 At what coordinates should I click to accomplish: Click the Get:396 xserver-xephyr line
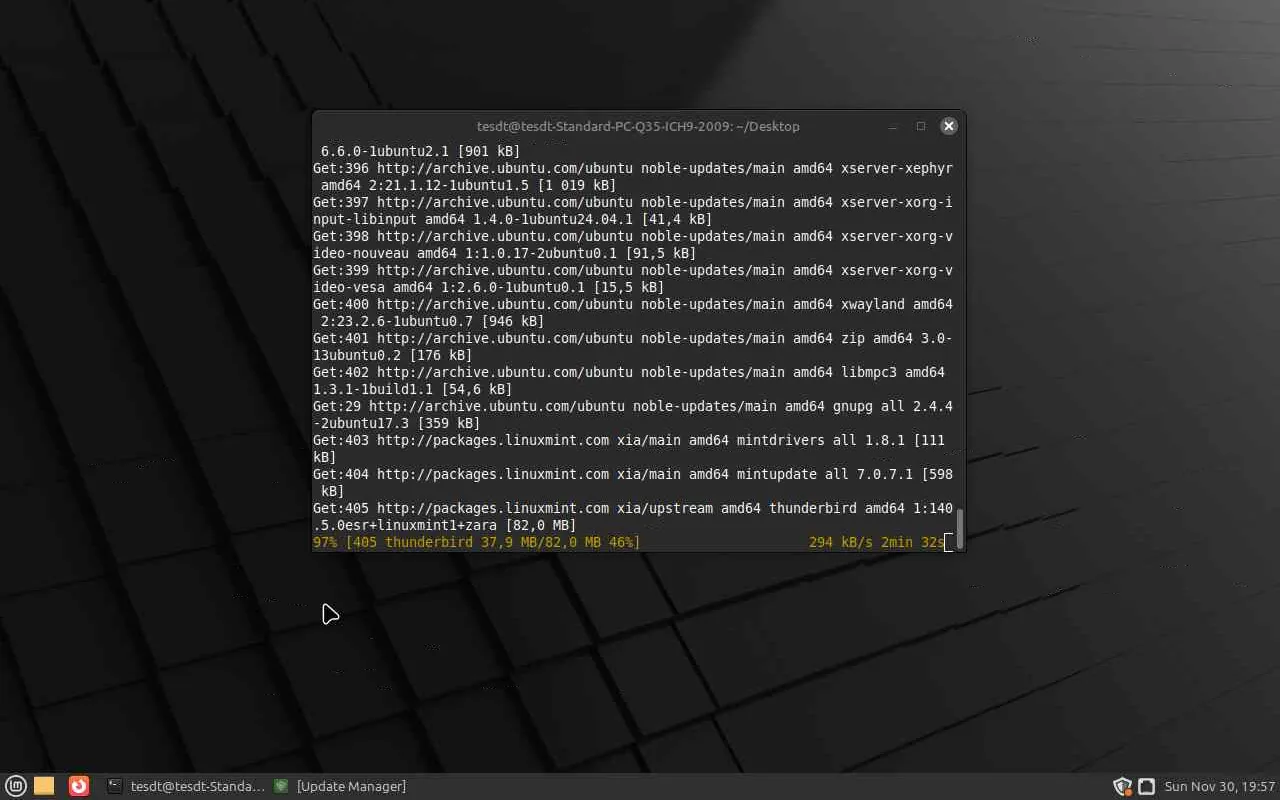[x=633, y=177]
